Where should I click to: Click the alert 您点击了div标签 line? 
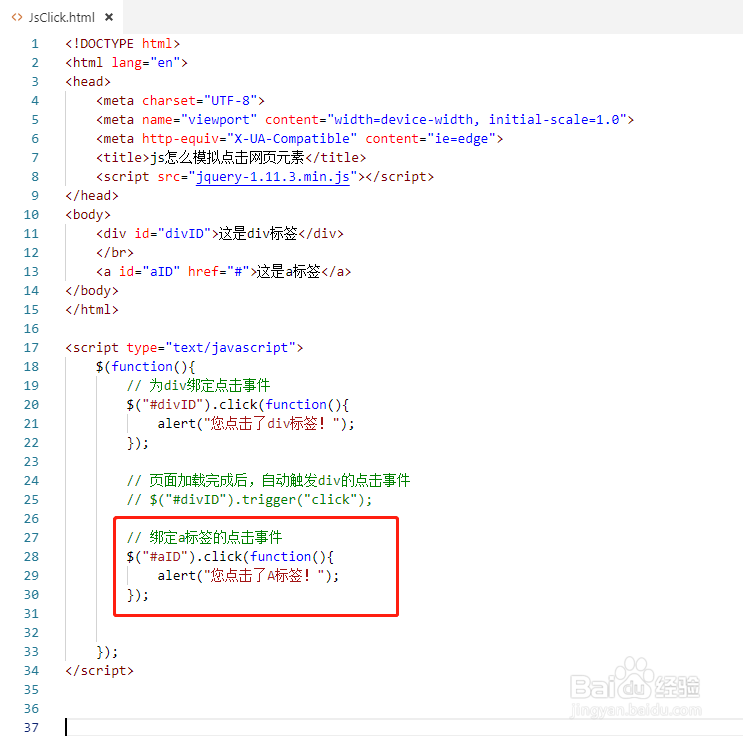[x=256, y=424]
